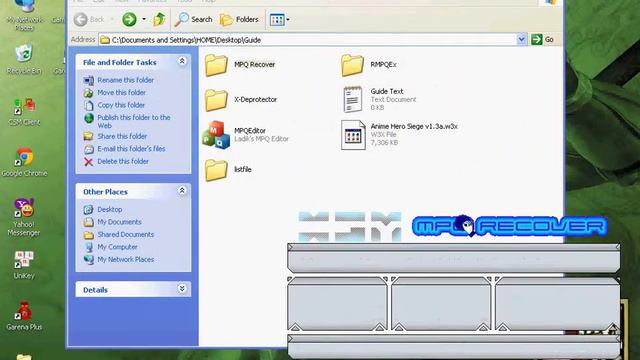
Task: Click the address bar path field
Action: 308,40
